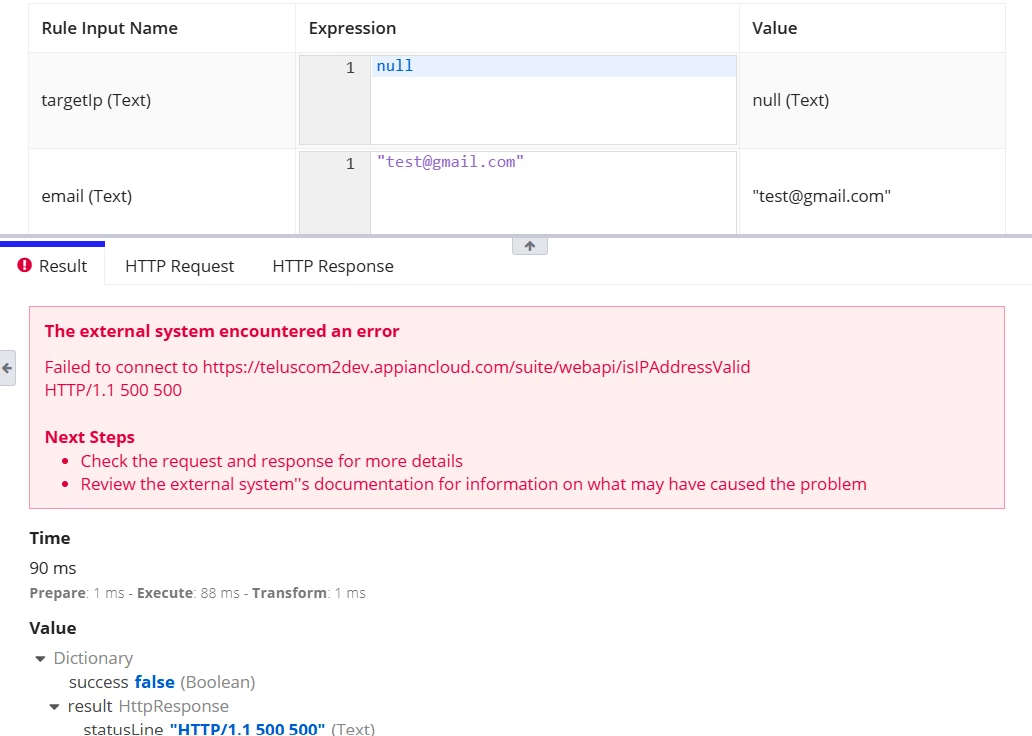This screenshot has width=1032, height=736.
Task: Click the left-arrow side panel handle
Action: pos(7,368)
